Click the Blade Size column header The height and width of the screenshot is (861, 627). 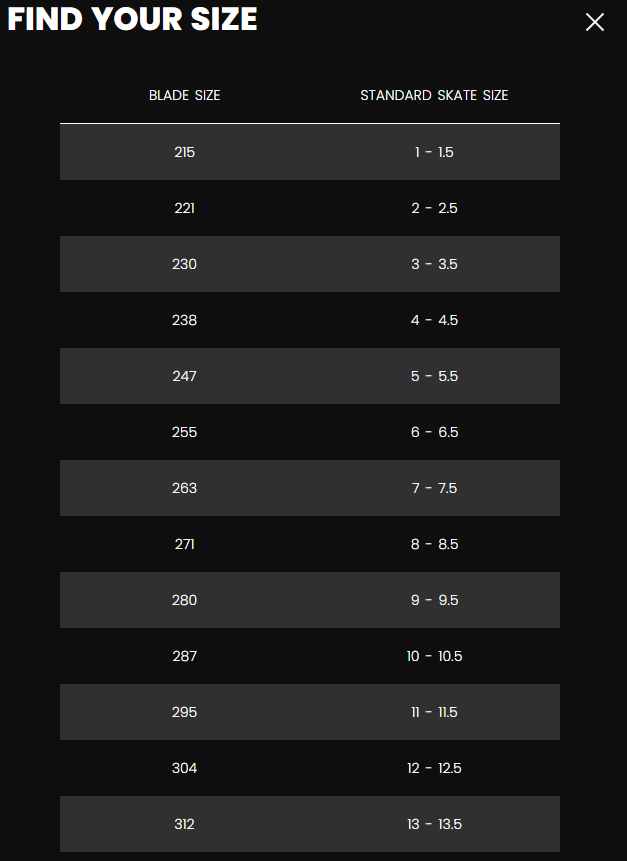(x=185, y=96)
